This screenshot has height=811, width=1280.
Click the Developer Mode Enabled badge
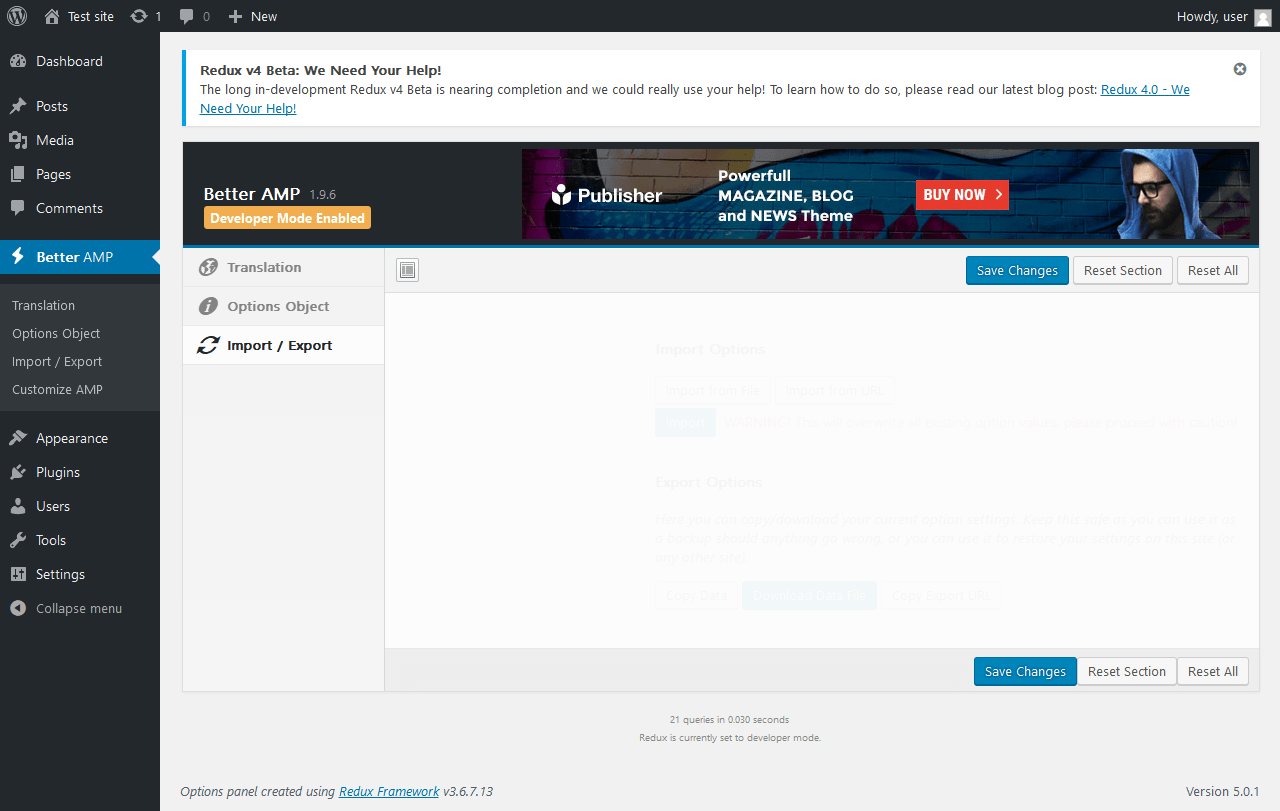(x=287, y=218)
